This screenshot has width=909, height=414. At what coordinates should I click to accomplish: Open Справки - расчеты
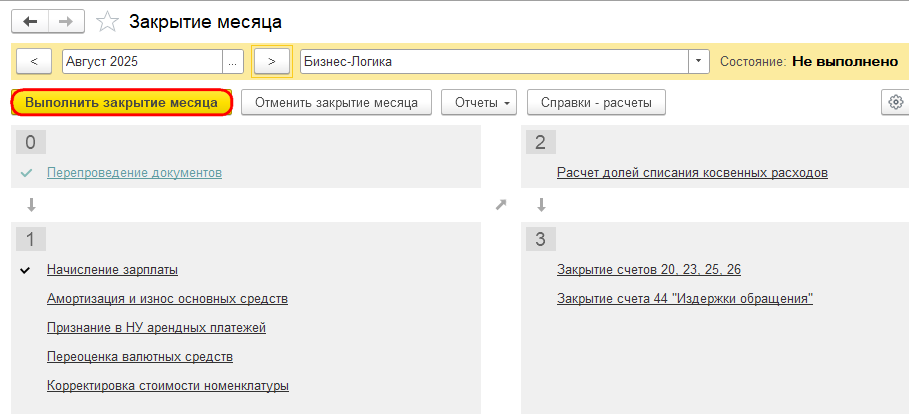tap(596, 103)
